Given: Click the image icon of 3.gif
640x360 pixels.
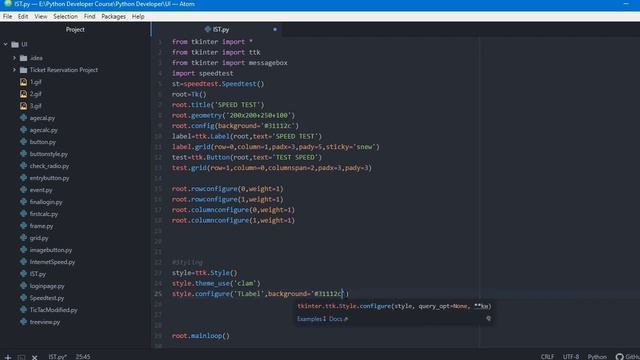Looking at the screenshot, I should [x=23, y=106].
